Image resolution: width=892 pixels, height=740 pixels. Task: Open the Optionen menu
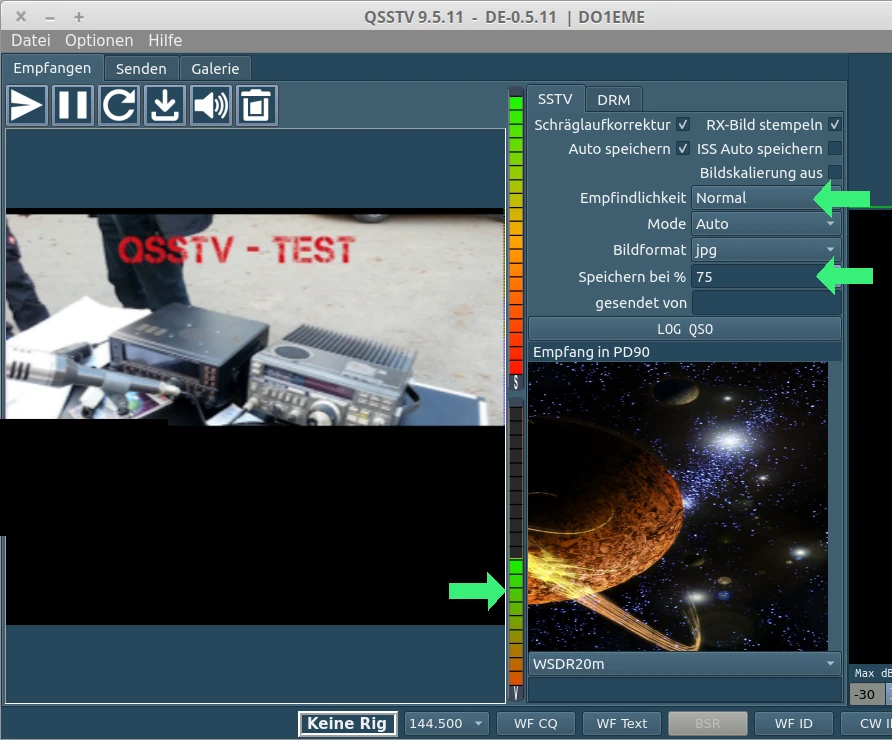coord(99,40)
